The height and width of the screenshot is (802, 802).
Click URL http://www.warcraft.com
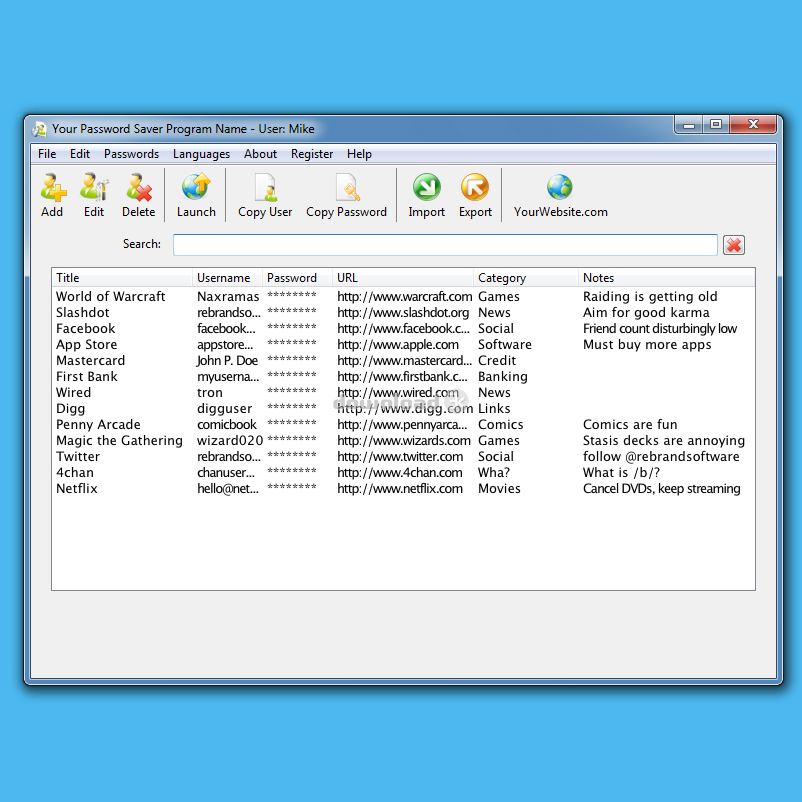(x=405, y=297)
